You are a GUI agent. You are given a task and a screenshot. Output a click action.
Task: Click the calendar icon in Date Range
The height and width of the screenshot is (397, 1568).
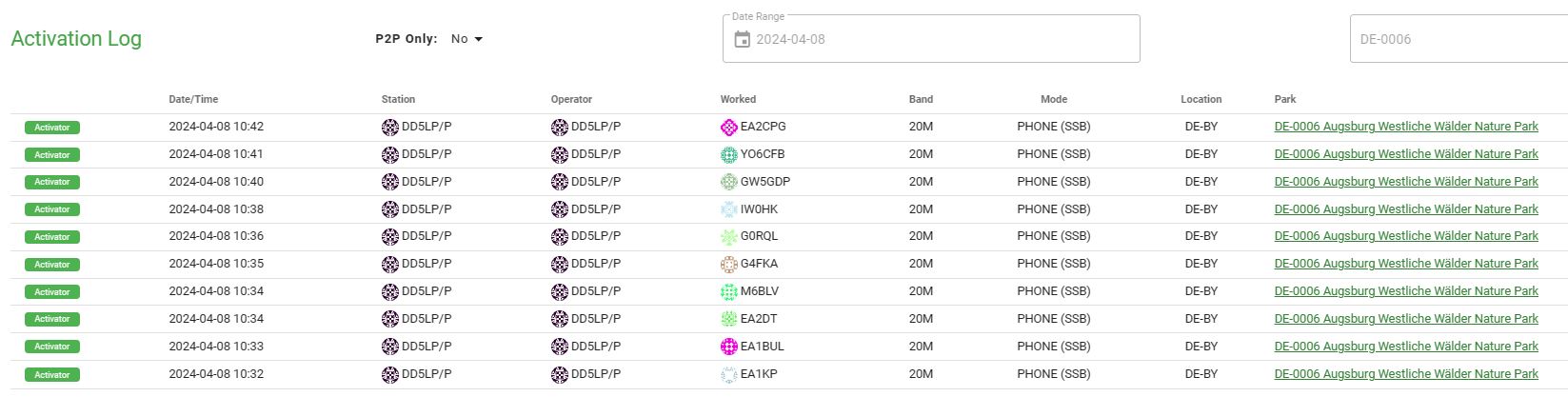pyautogui.click(x=743, y=40)
